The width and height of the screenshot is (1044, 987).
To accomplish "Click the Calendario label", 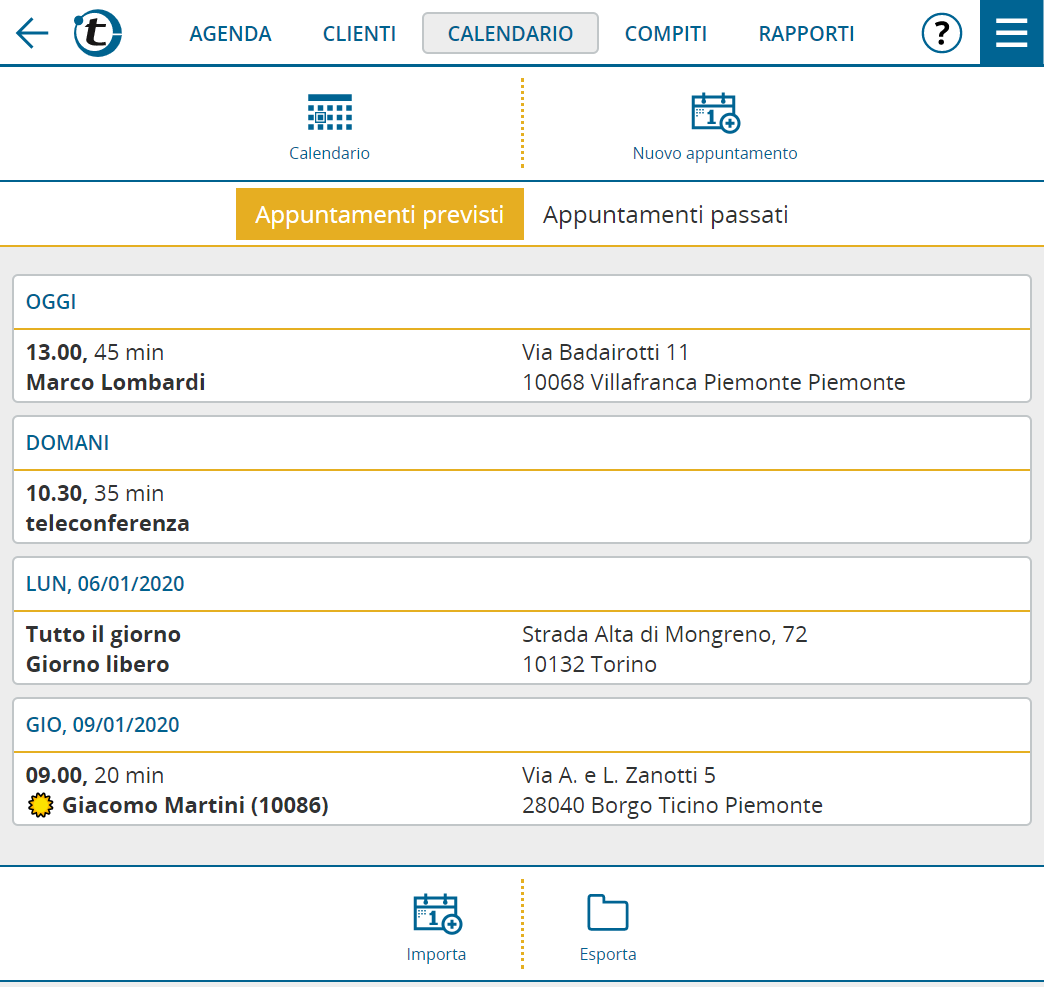I will click(330, 153).
